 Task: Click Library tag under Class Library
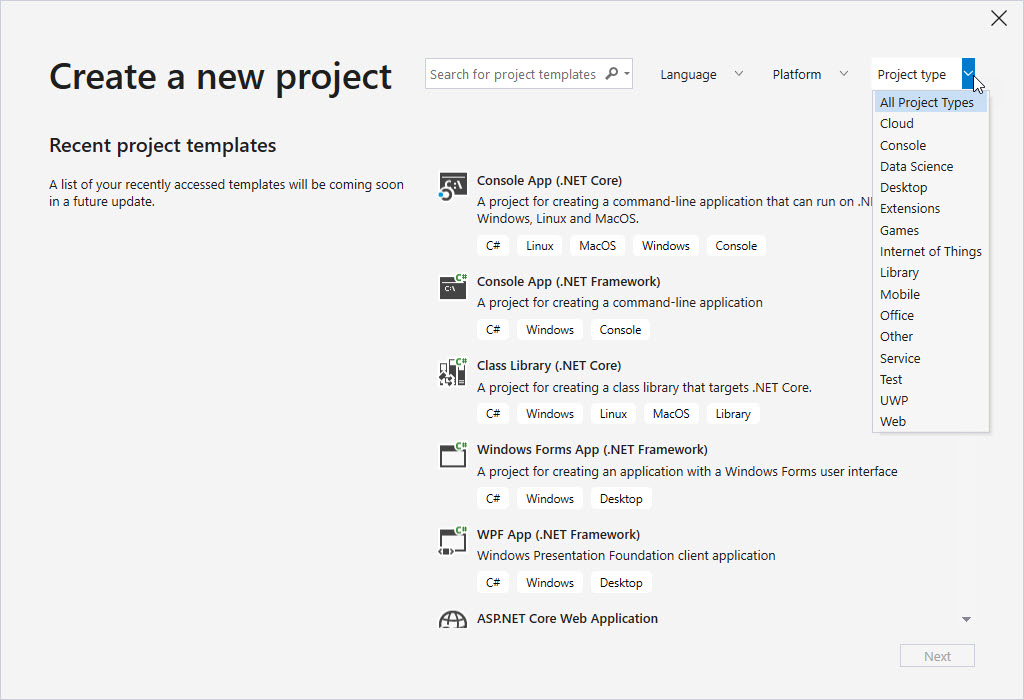733,414
